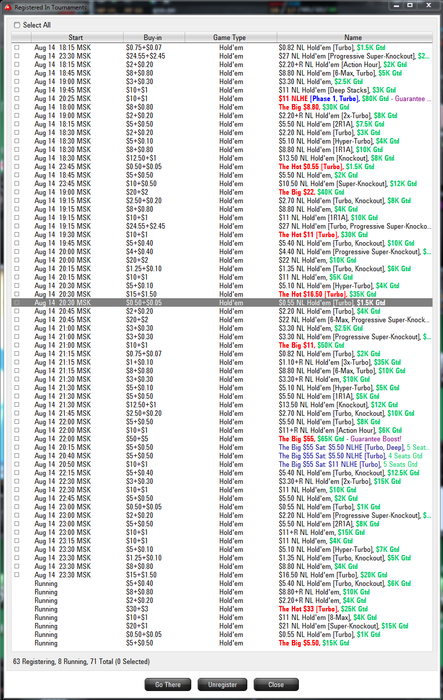Select $22 NL Hold'em [6-Max, Progressive Super-Knockout]

pos(222,320)
